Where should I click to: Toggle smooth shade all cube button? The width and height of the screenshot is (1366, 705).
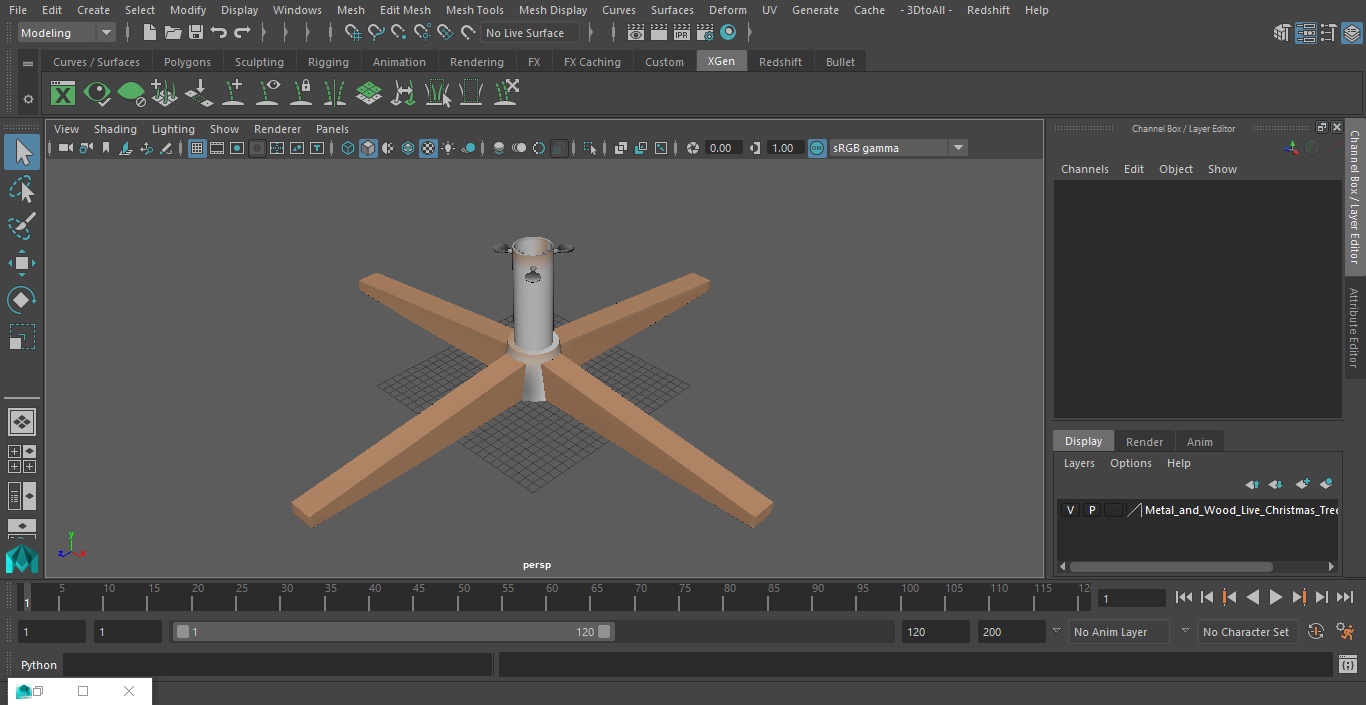tap(368, 148)
